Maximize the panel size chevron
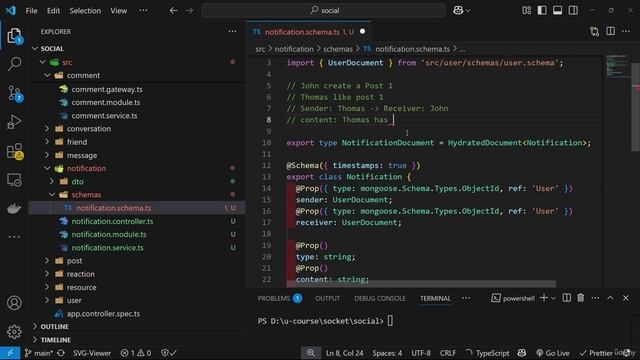 (x=610, y=298)
